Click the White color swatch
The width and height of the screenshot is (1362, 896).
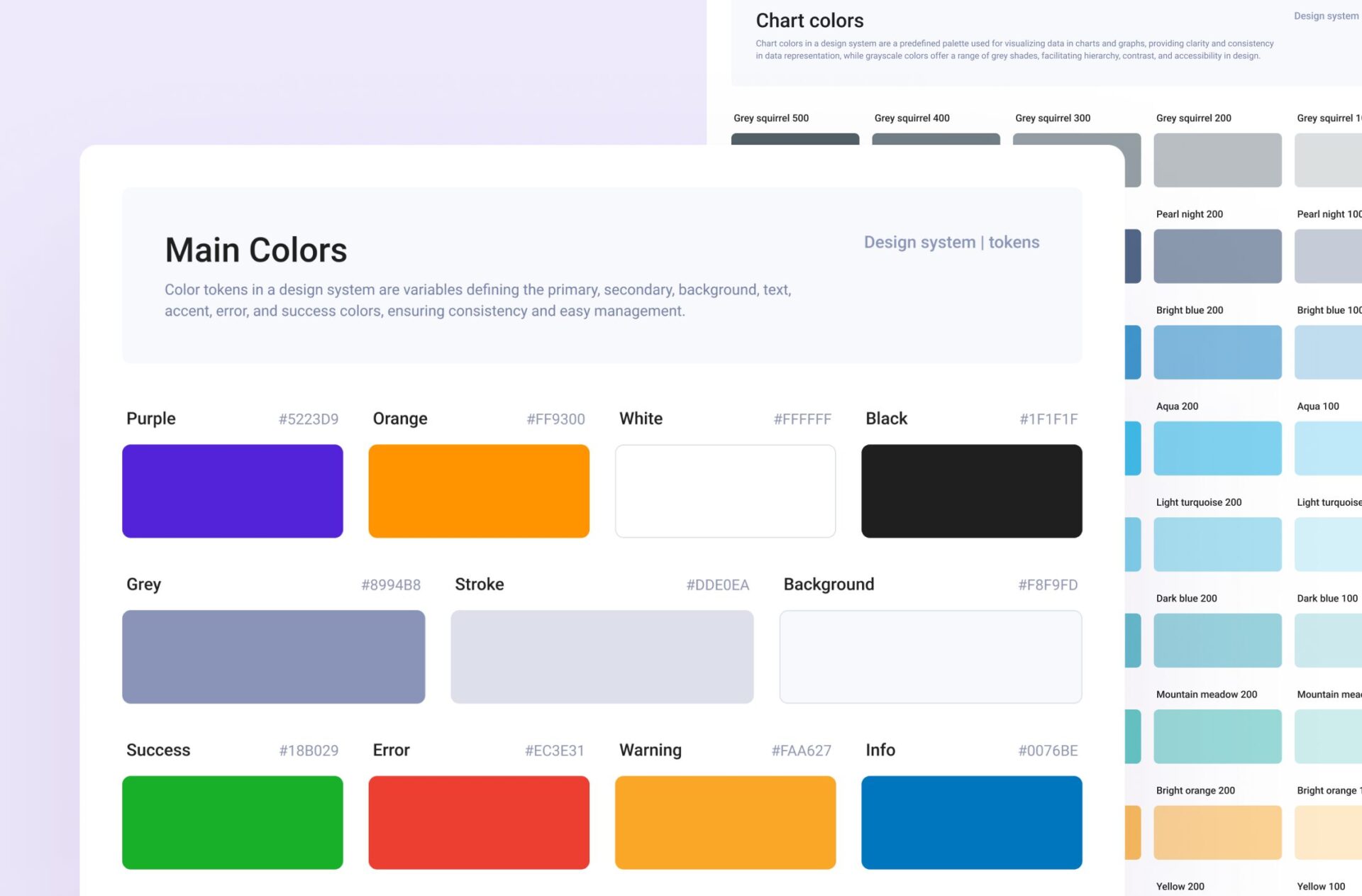(725, 491)
